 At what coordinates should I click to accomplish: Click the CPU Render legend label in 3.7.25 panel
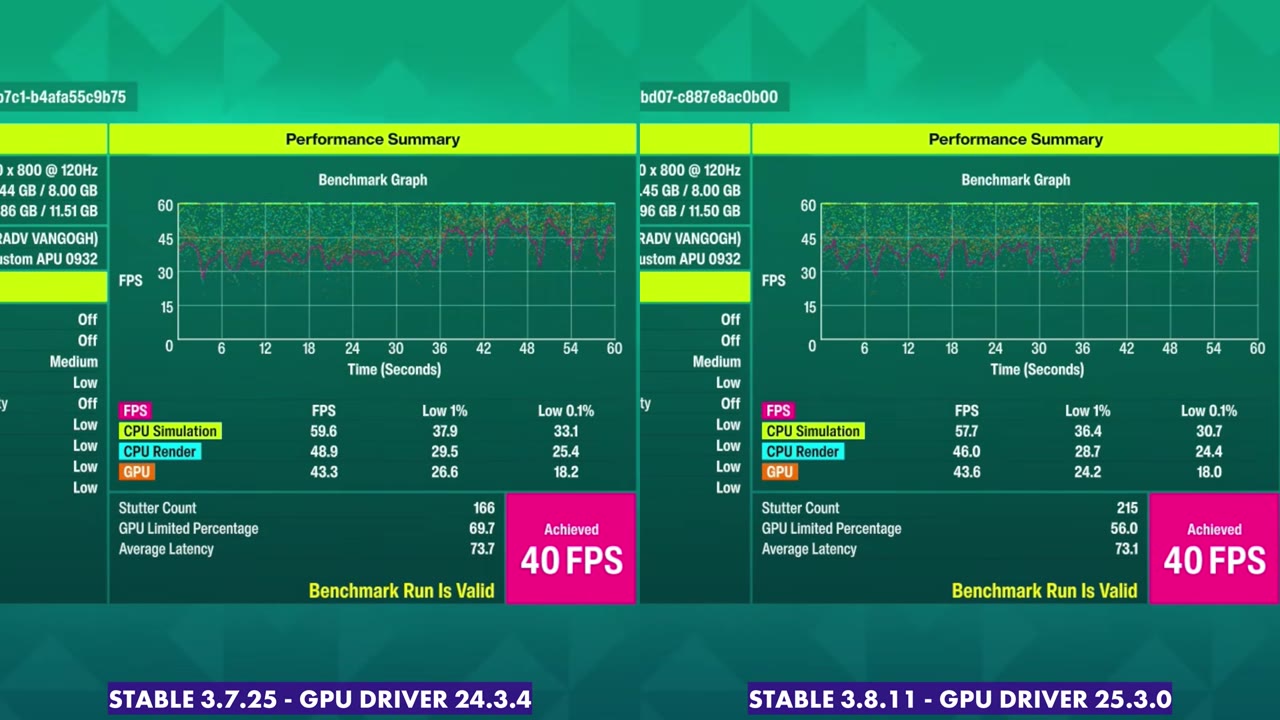click(160, 452)
